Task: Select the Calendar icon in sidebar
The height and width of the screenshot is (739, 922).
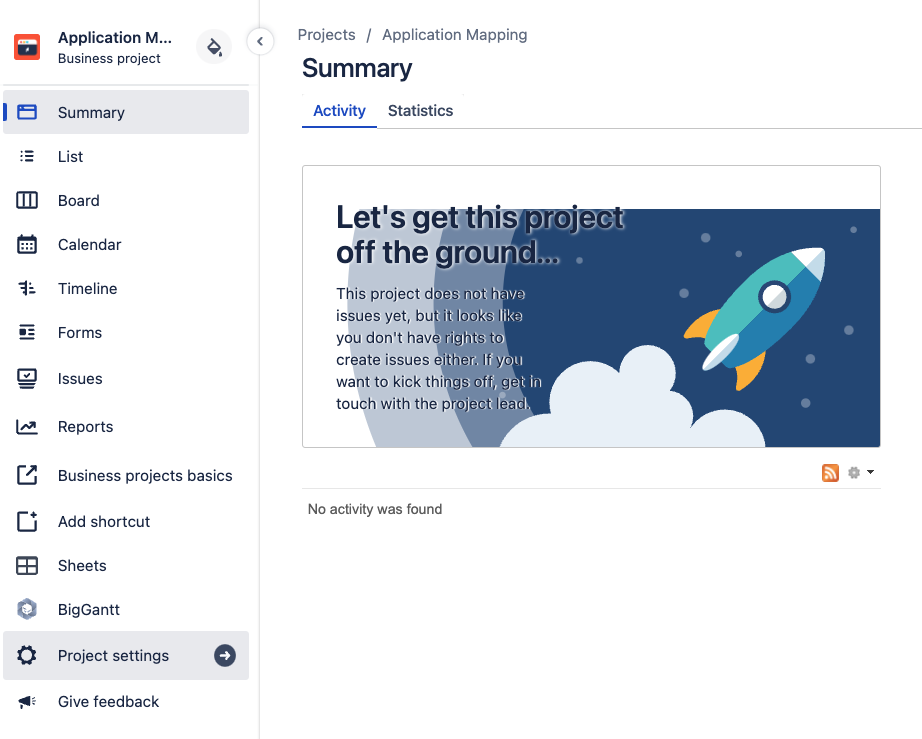Action: 27,244
